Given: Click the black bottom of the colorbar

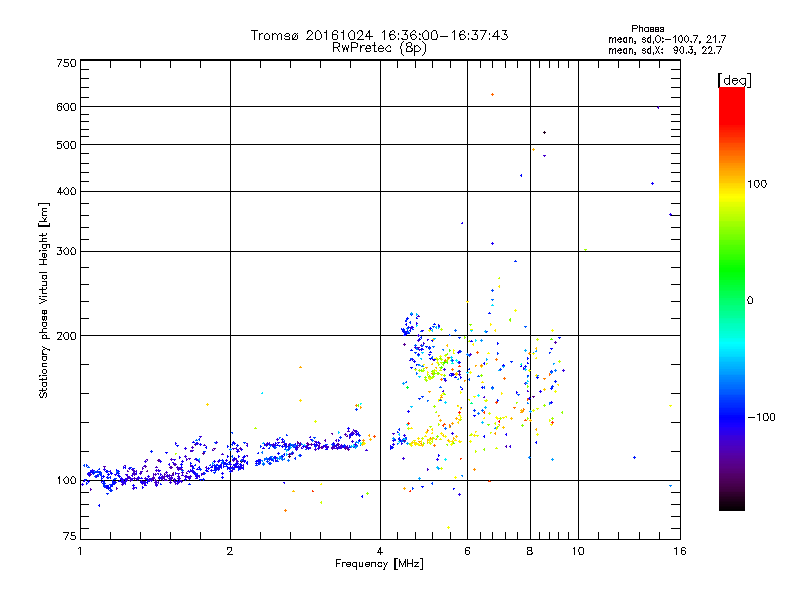Looking at the screenshot, I should pos(732,504).
